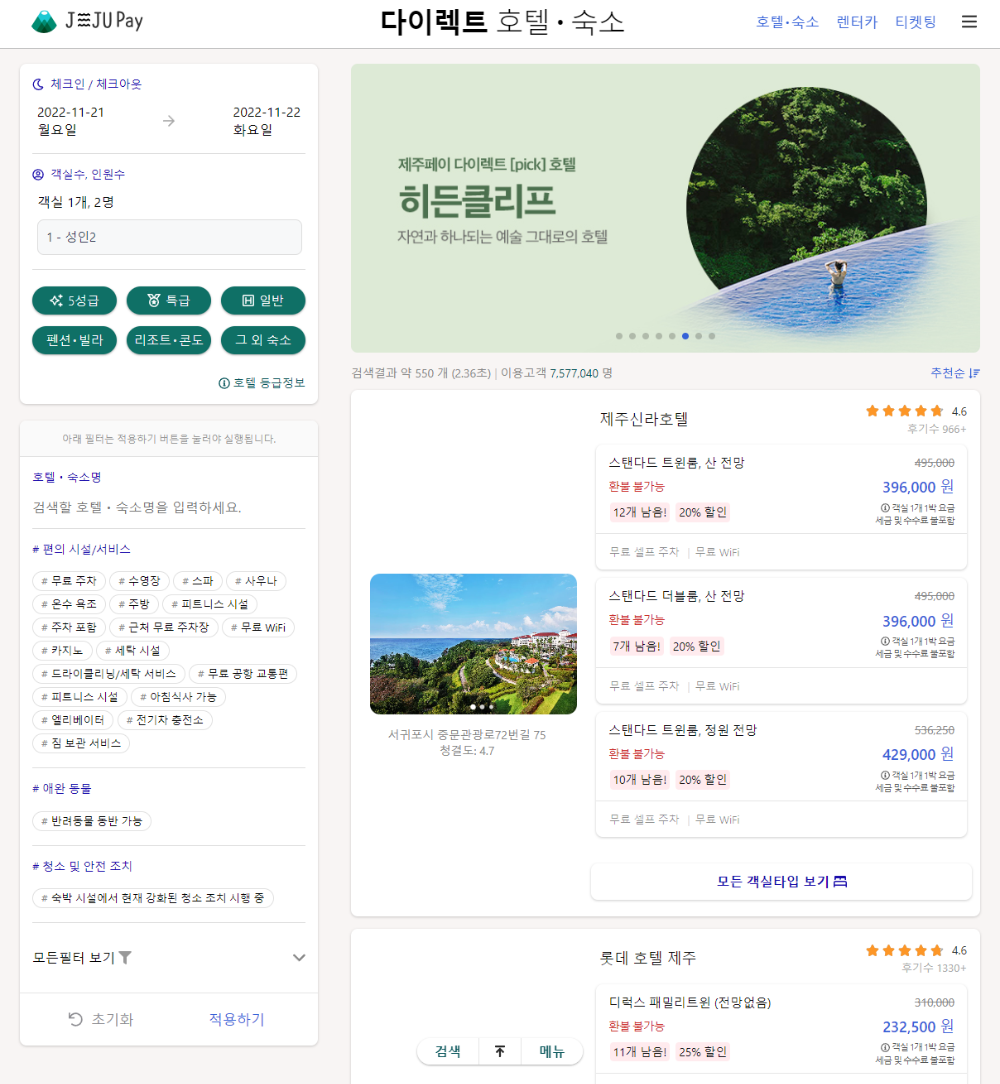Image resolution: width=1000 pixels, height=1084 pixels.
Task: Go to 호텔·숙소 navigation tab
Action: (787, 21)
